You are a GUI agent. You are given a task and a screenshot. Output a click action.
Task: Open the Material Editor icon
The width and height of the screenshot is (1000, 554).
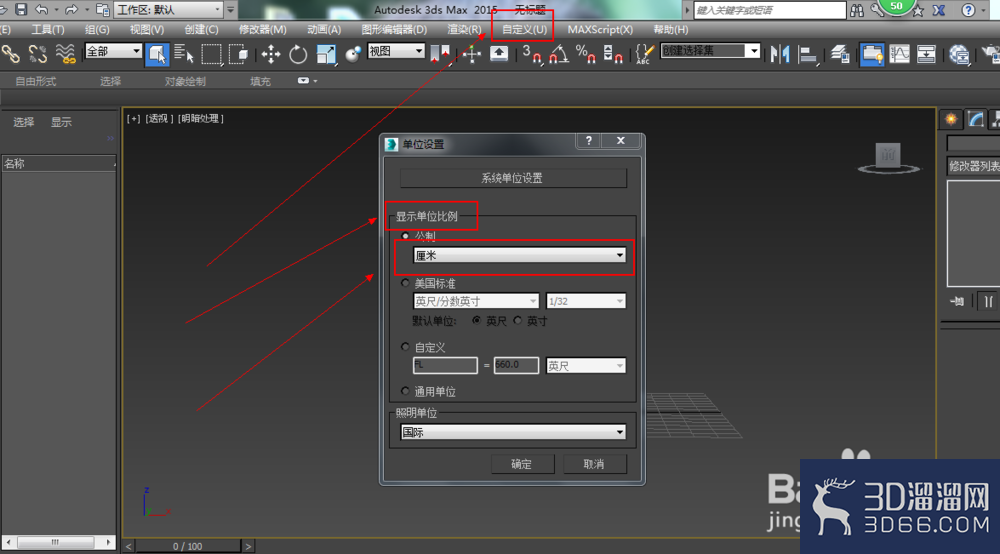click(959, 54)
